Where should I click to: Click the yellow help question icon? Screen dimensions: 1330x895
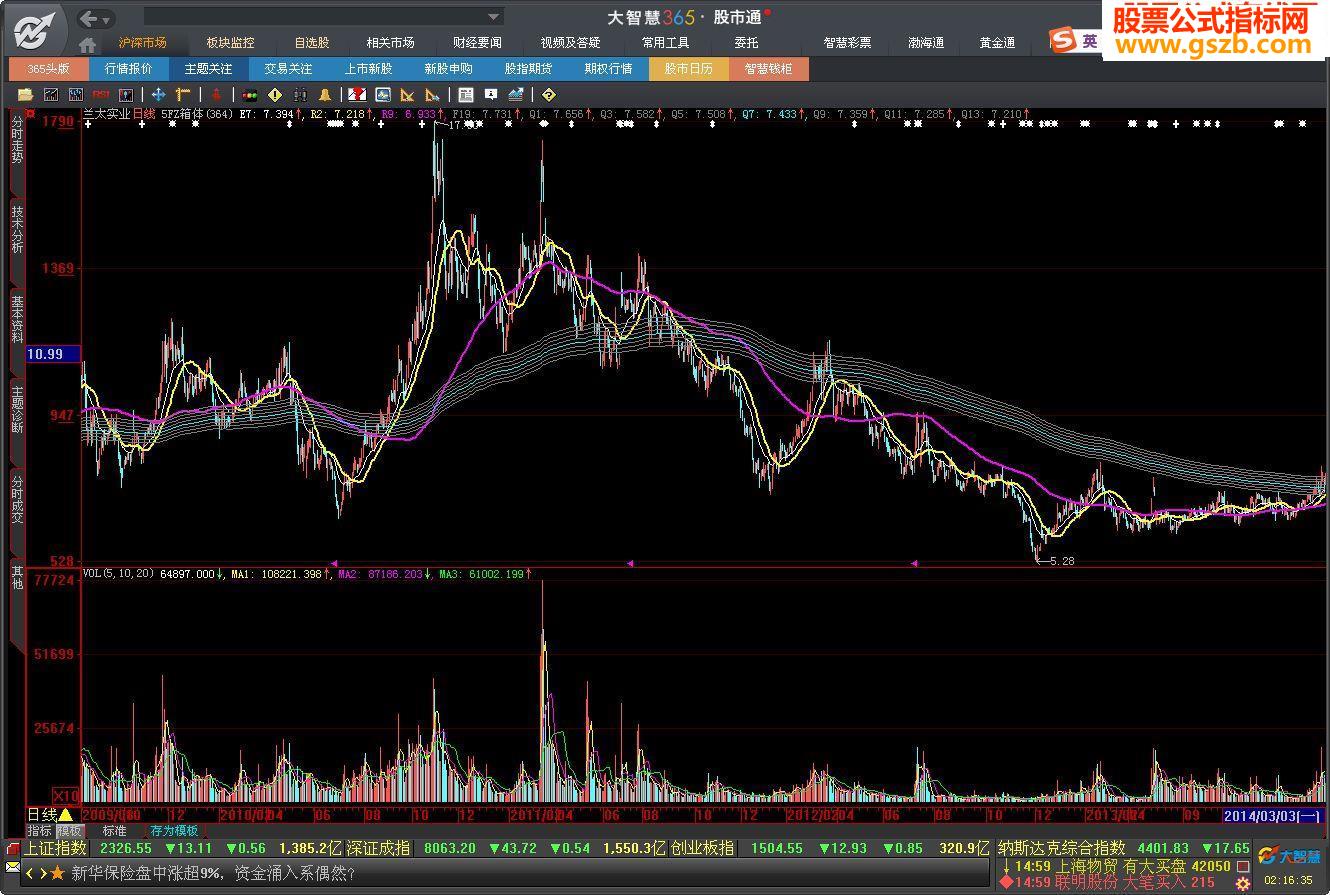[x=548, y=95]
